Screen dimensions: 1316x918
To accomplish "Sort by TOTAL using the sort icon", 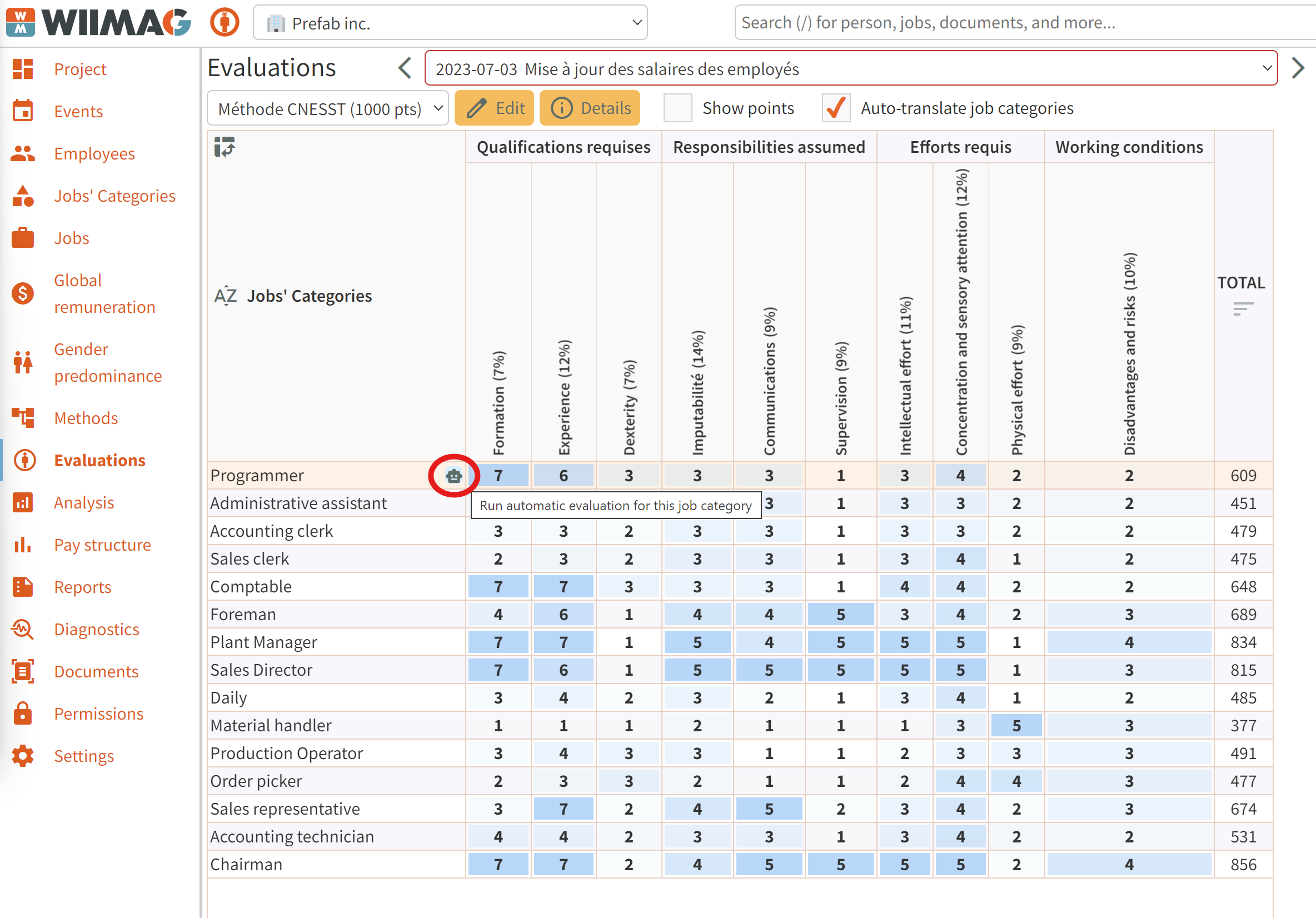I will point(1243,309).
